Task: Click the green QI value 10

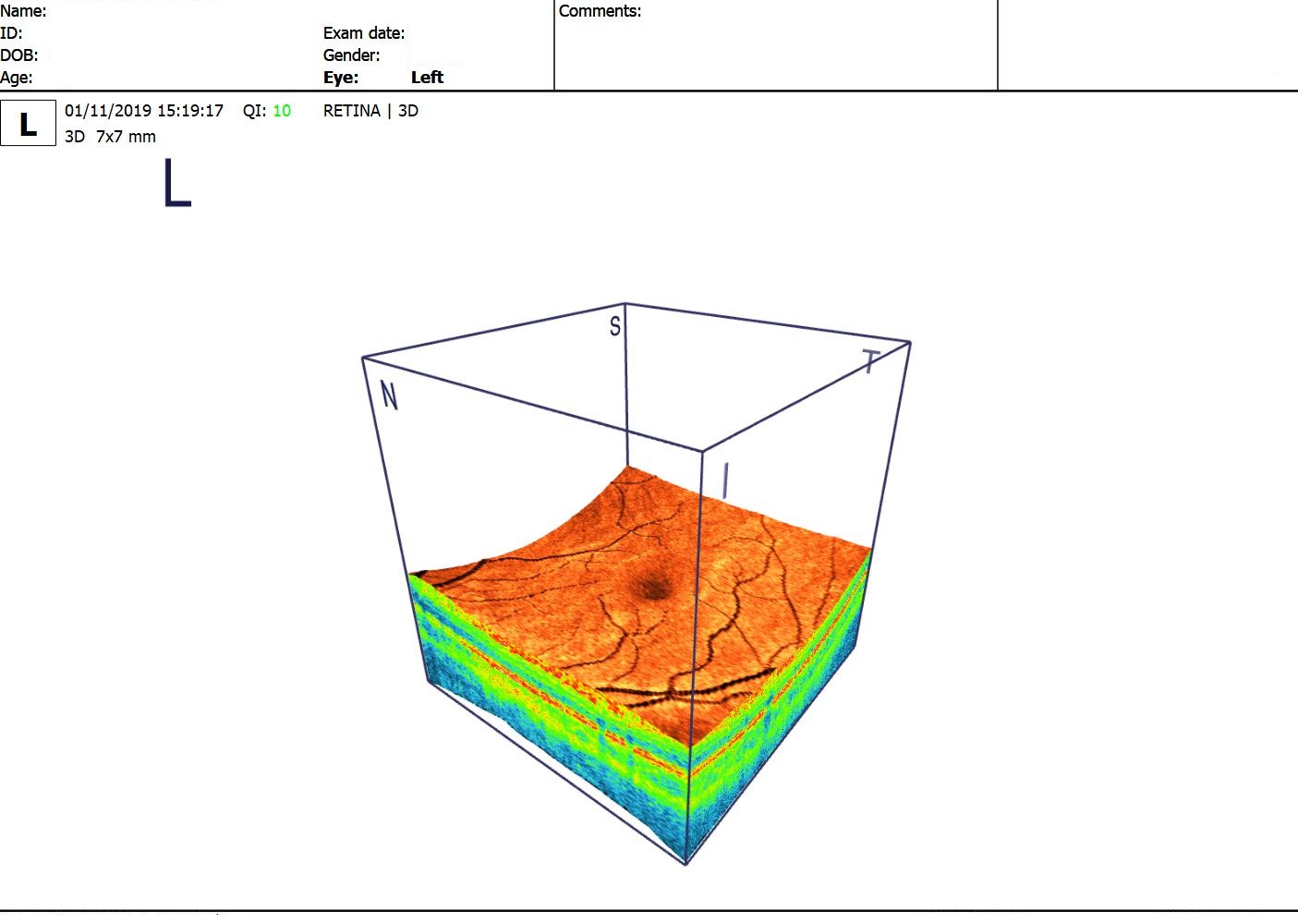Action: (x=282, y=111)
